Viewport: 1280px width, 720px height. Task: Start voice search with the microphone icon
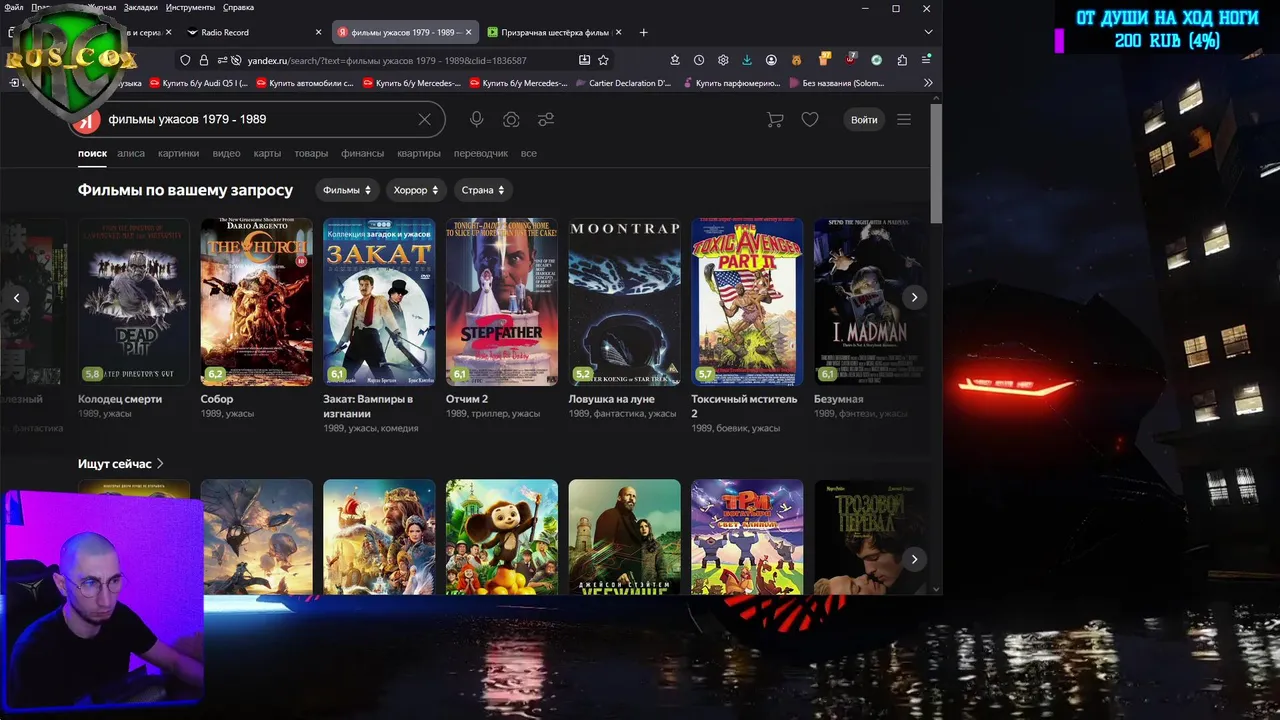(477, 120)
